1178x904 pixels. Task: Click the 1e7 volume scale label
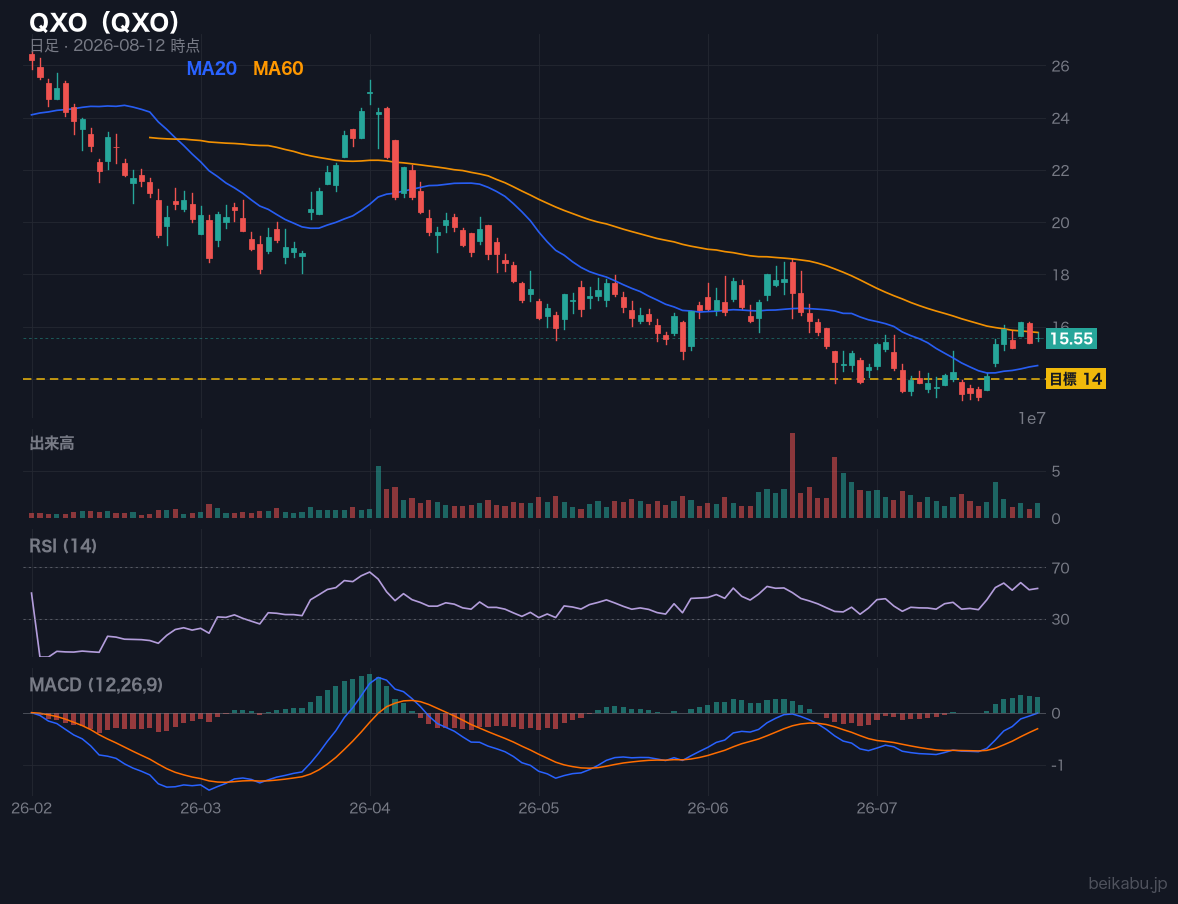coord(1032,419)
